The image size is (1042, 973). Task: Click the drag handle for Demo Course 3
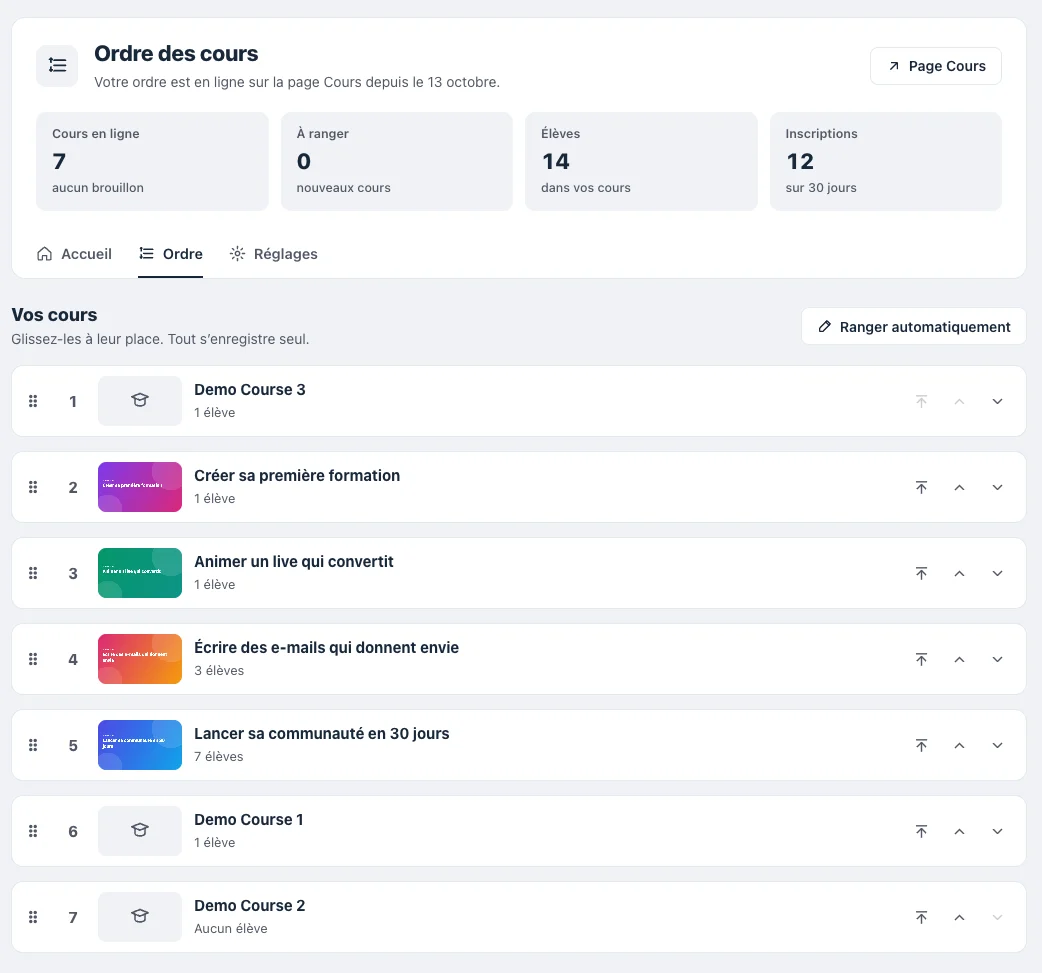click(x=33, y=401)
